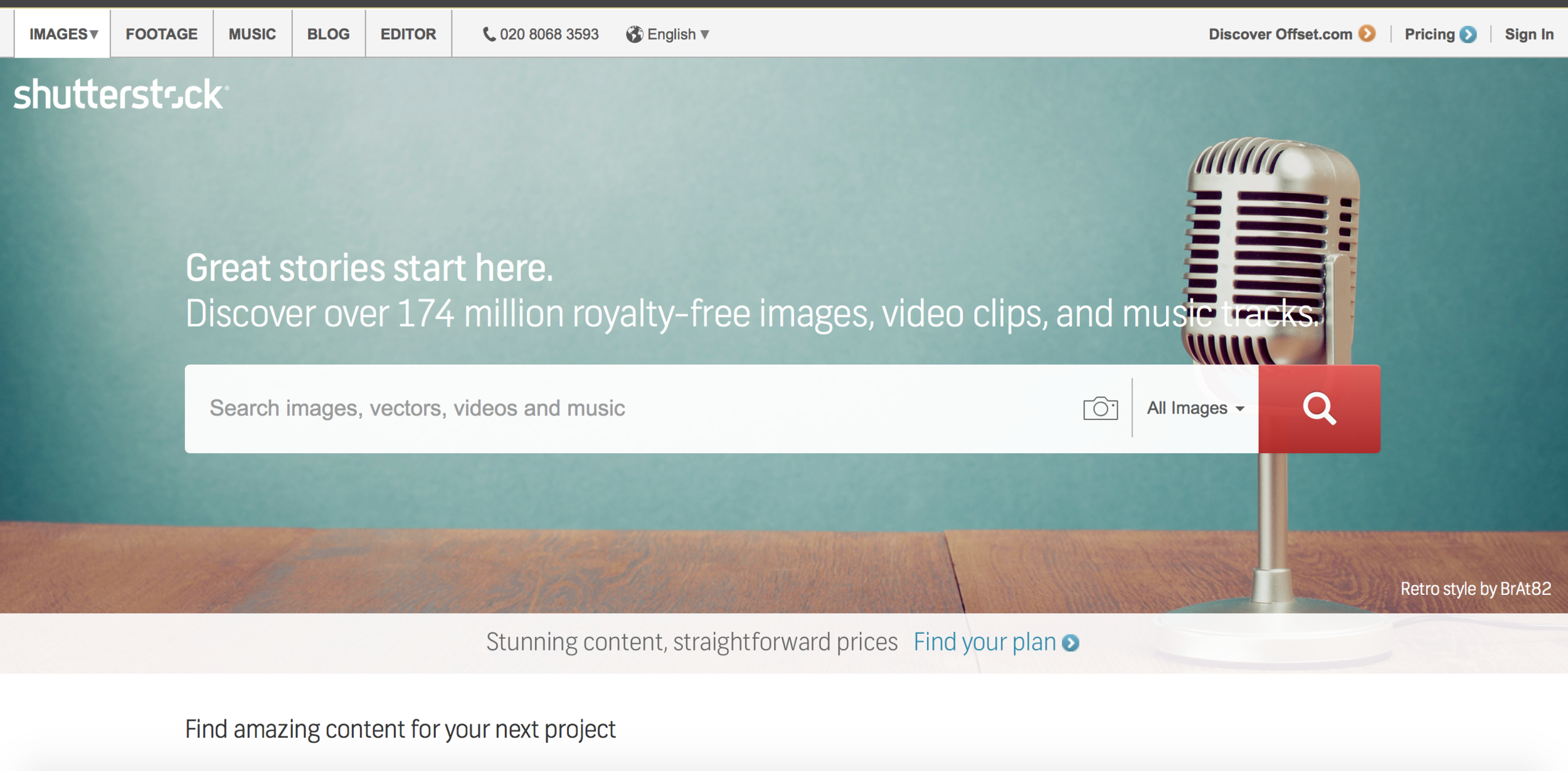This screenshot has width=1568, height=771.
Task: Open the IMAGES menu dropdown
Action: tap(63, 34)
